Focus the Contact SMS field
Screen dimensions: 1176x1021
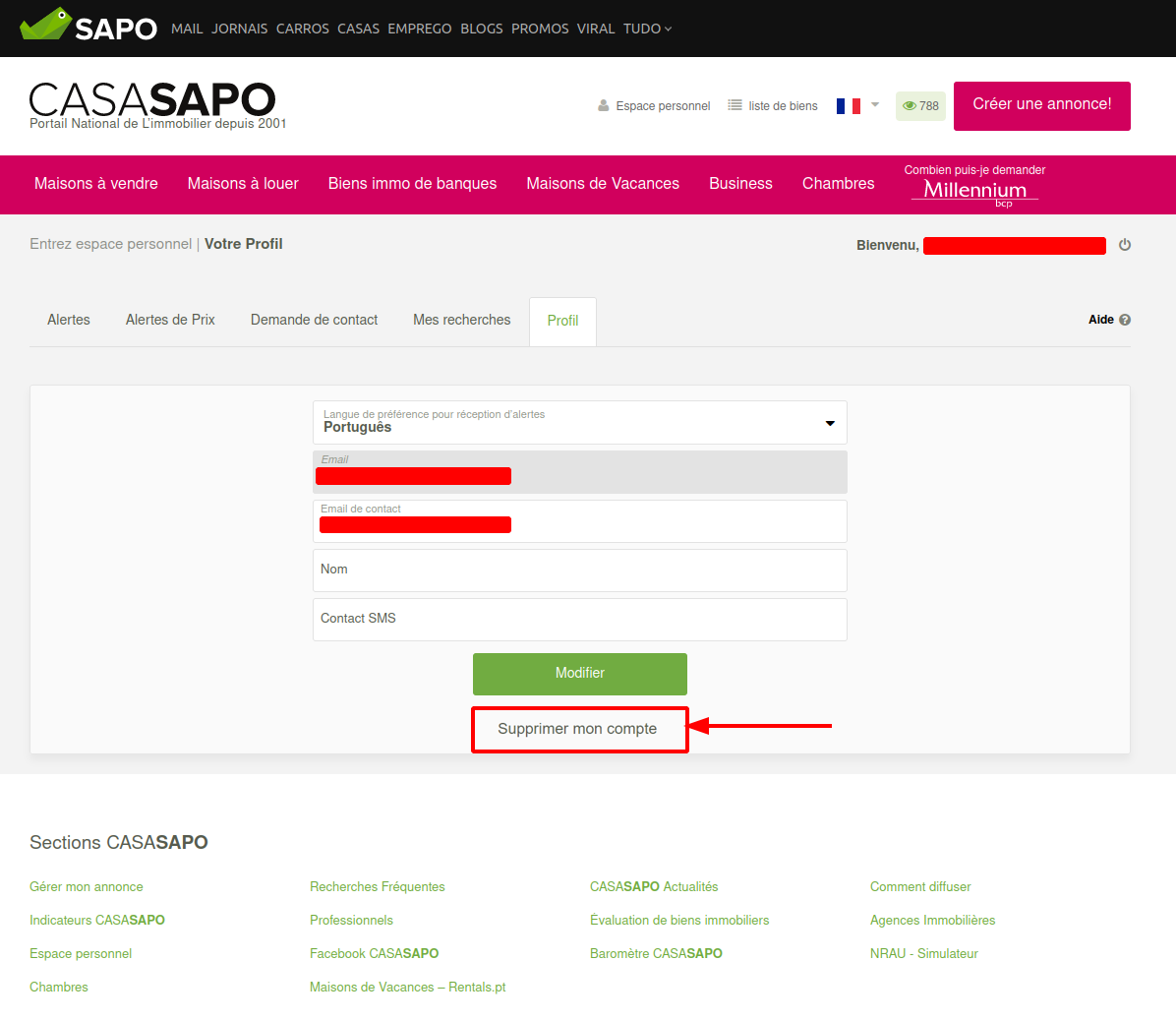579,620
